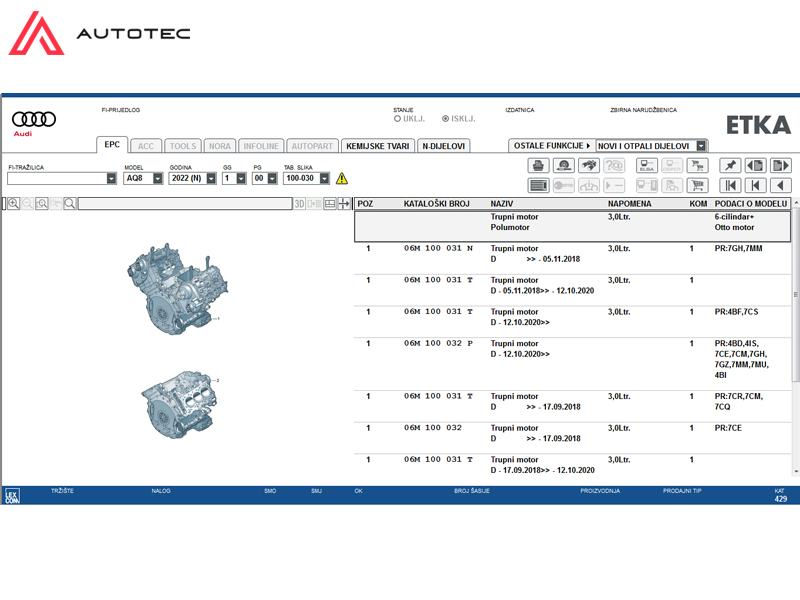Step back one entry with left arrow
The image size is (800, 600).
[781, 185]
